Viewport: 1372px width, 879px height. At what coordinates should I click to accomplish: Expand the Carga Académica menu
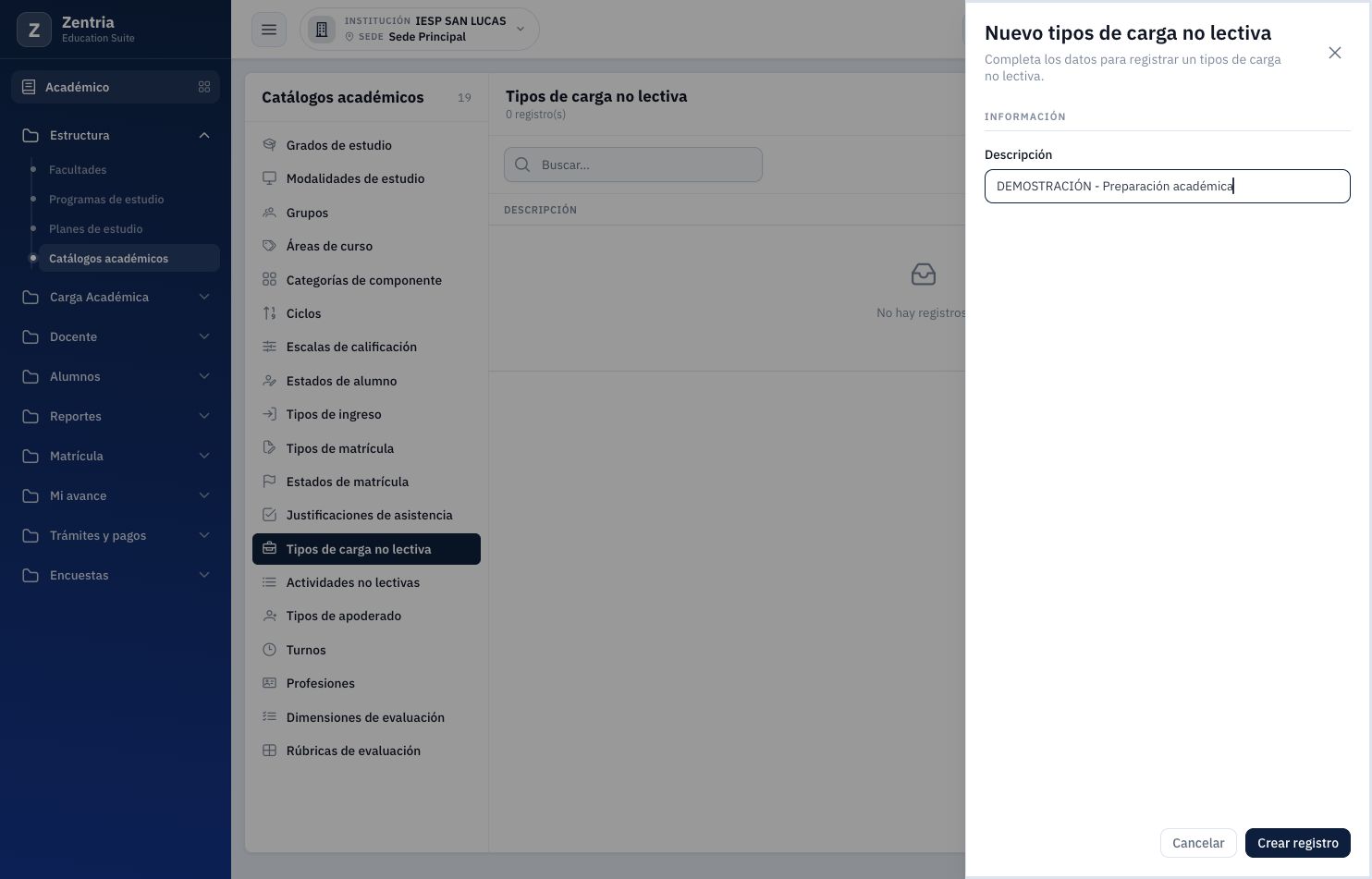[116, 297]
